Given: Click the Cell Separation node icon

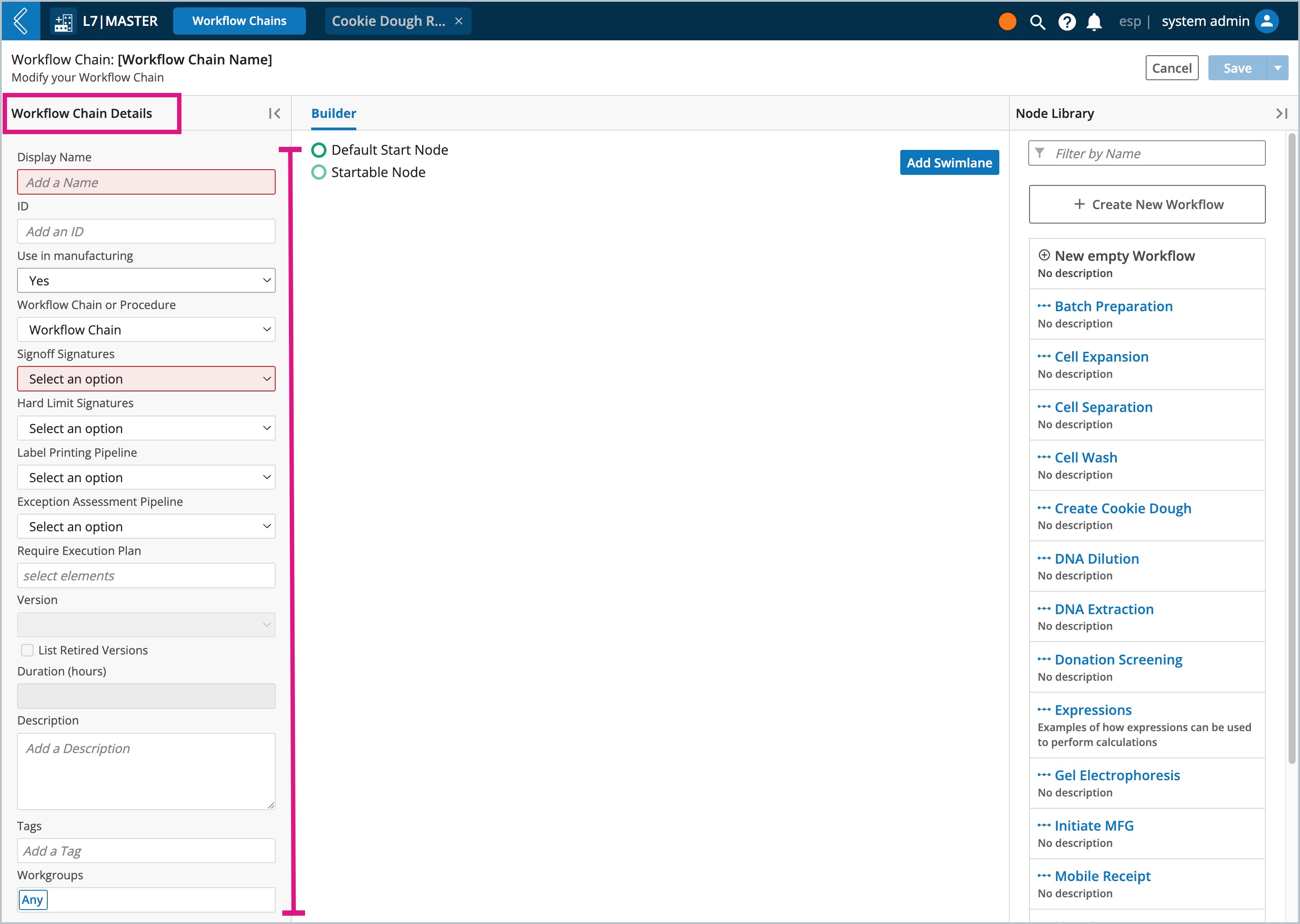Looking at the screenshot, I should (x=1044, y=407).
